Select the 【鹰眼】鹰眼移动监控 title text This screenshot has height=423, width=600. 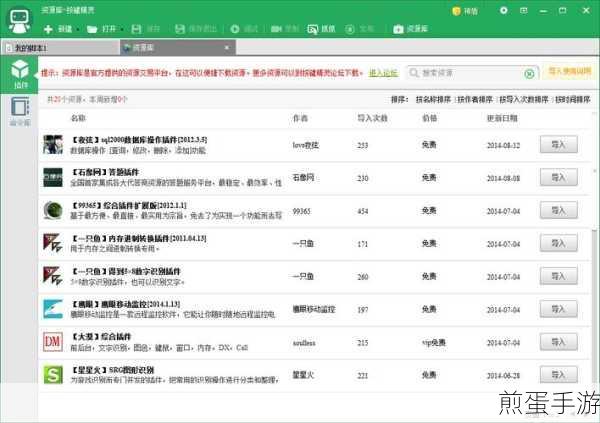(126, 304)
